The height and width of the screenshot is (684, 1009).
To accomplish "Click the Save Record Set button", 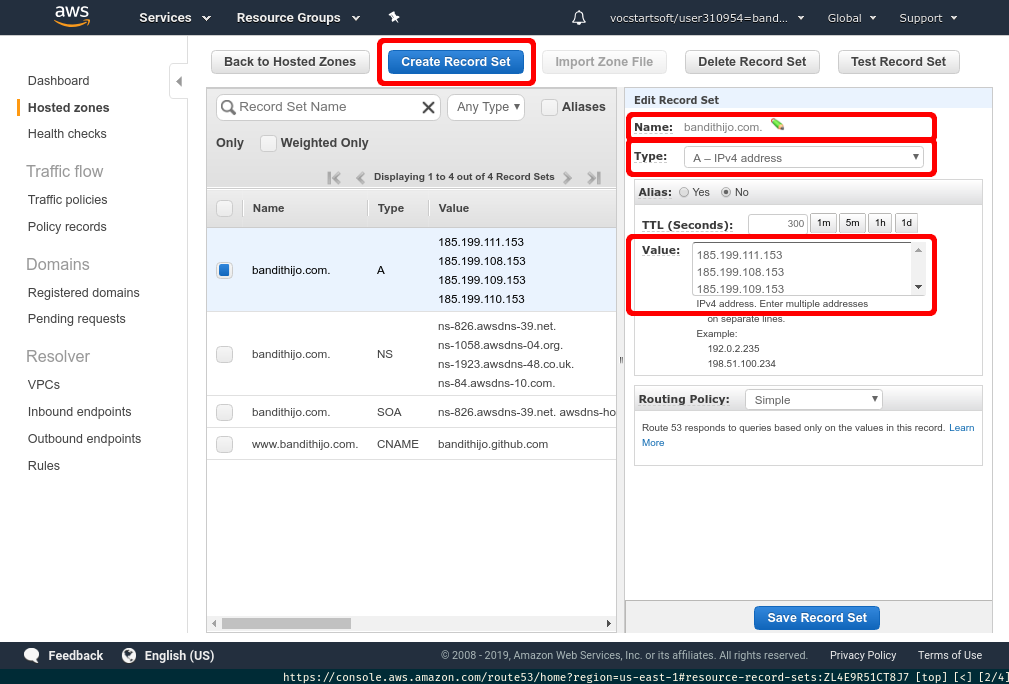I will tap(817, 618).
